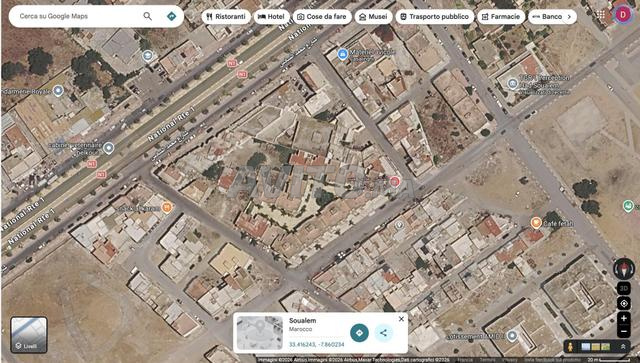Open directions from the search box

click(x=171, y=16)
